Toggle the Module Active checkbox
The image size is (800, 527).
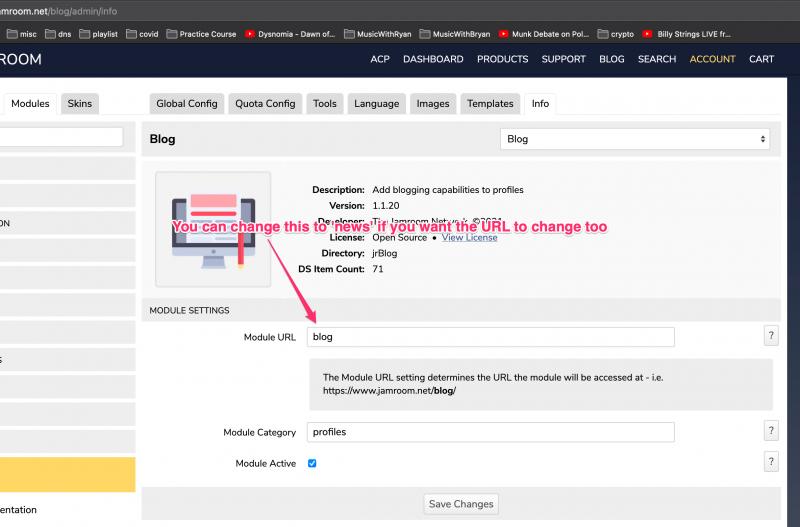(312, 464)
